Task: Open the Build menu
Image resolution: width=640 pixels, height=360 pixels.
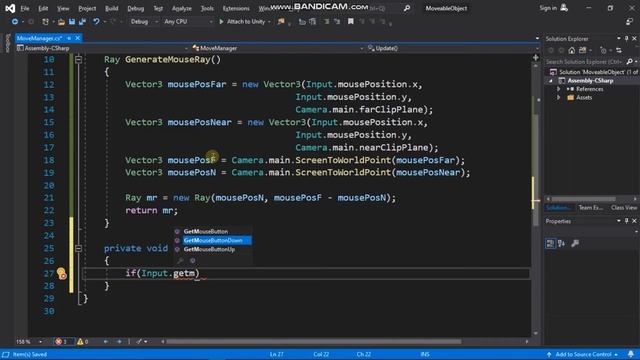Action: 111,8
